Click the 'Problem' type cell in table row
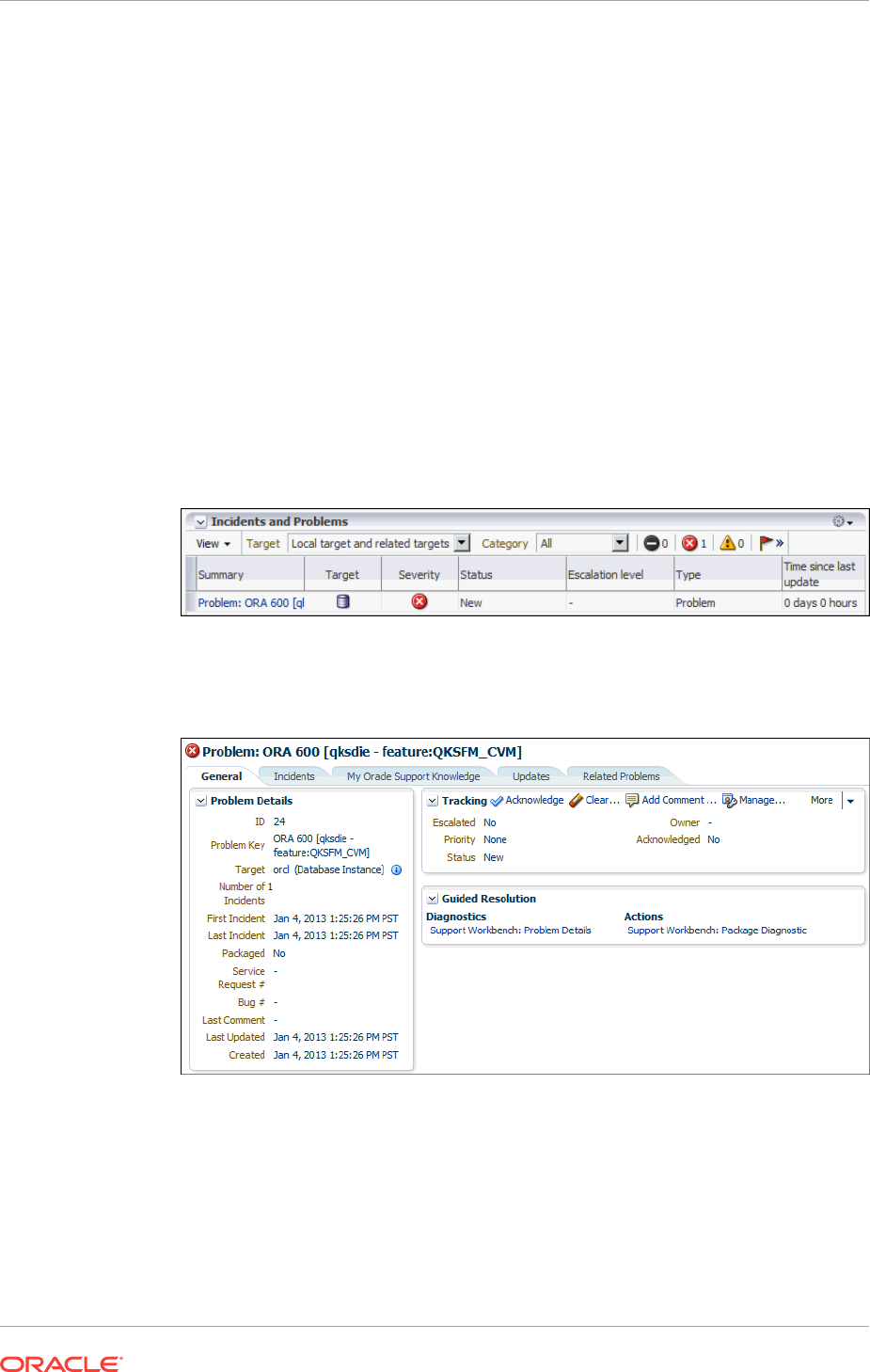The image size is (870, 1372). coord(695,603)
